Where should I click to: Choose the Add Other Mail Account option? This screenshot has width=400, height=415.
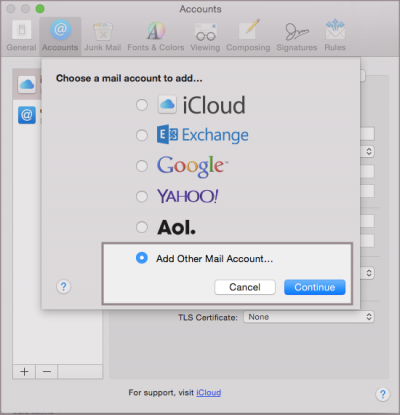(x=142, y=258)
